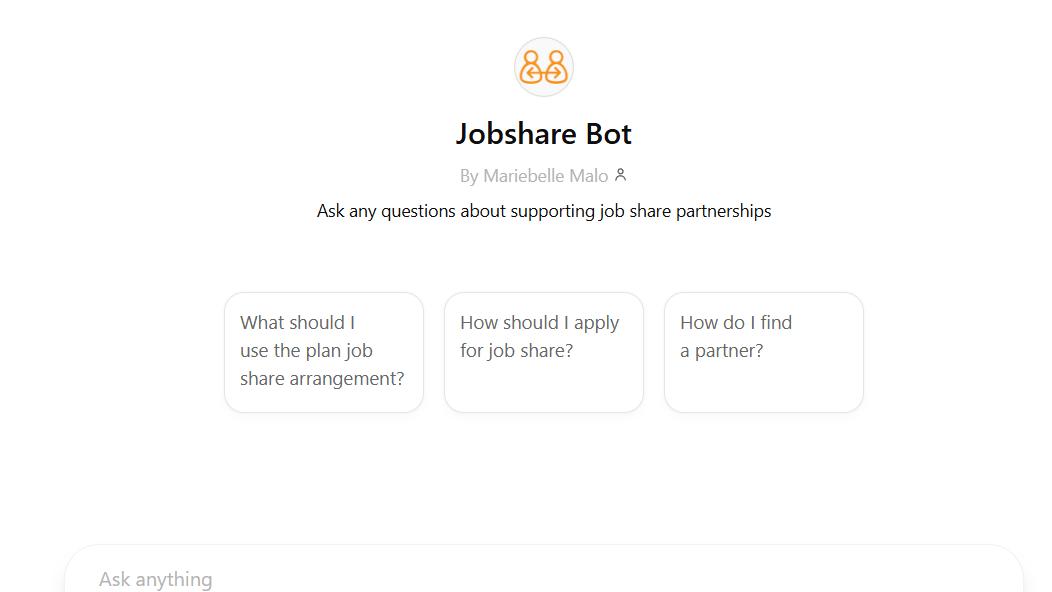
Task: Select the small user profile icon
Action: 621,175
